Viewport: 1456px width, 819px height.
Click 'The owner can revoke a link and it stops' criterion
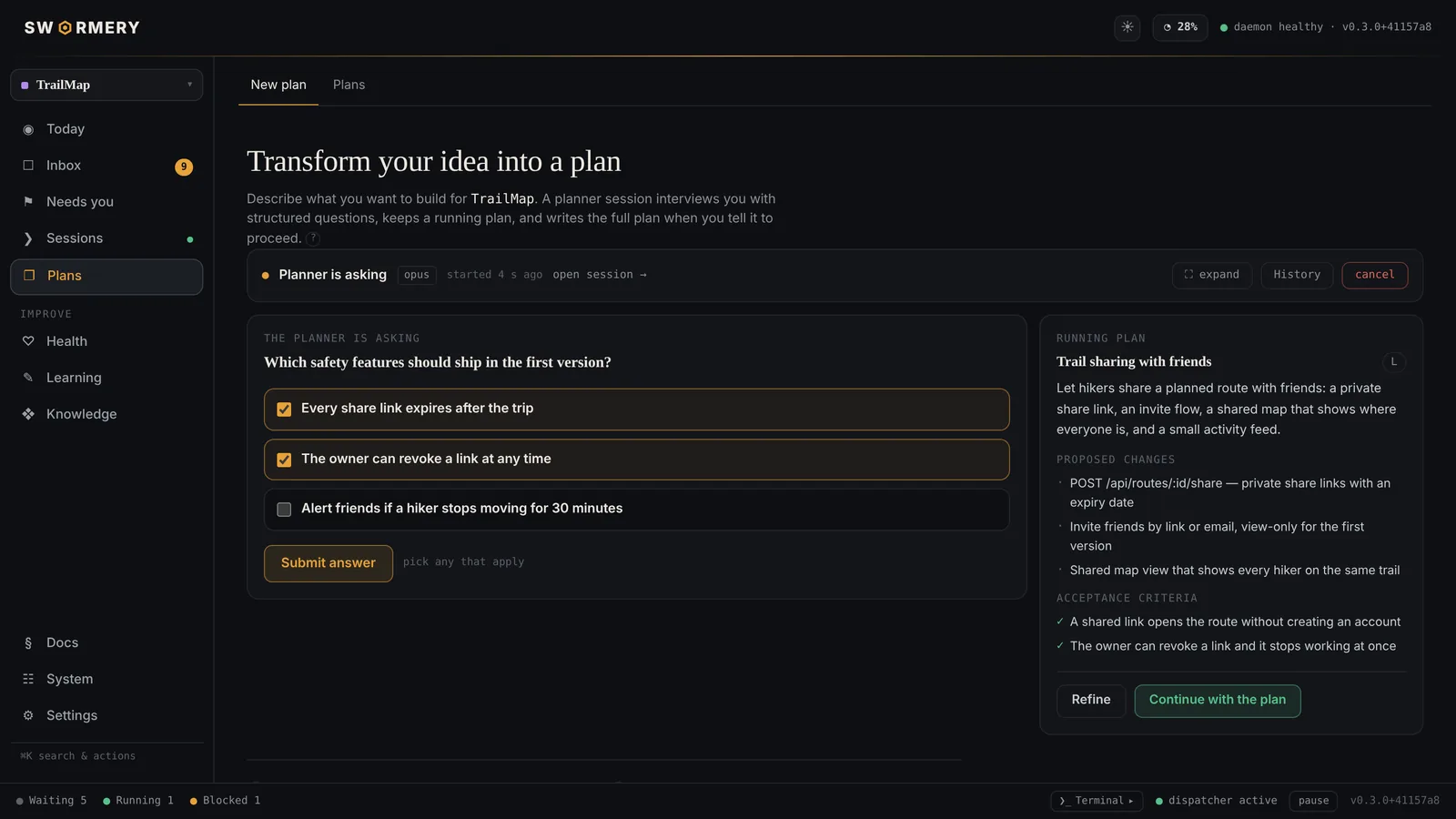(1233, 646)
